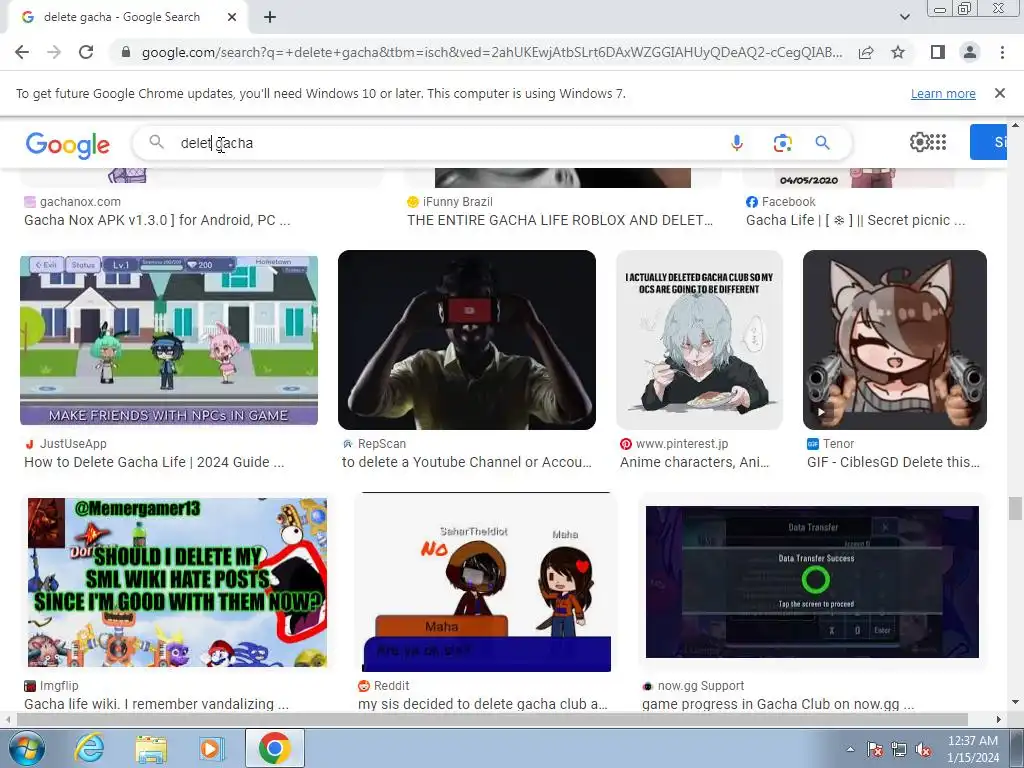Image resolution: width=1024 pixels, height=768 pixels.
Task: Launch Internet Explorer from the taskbar
Action: (x=89, y=748)
